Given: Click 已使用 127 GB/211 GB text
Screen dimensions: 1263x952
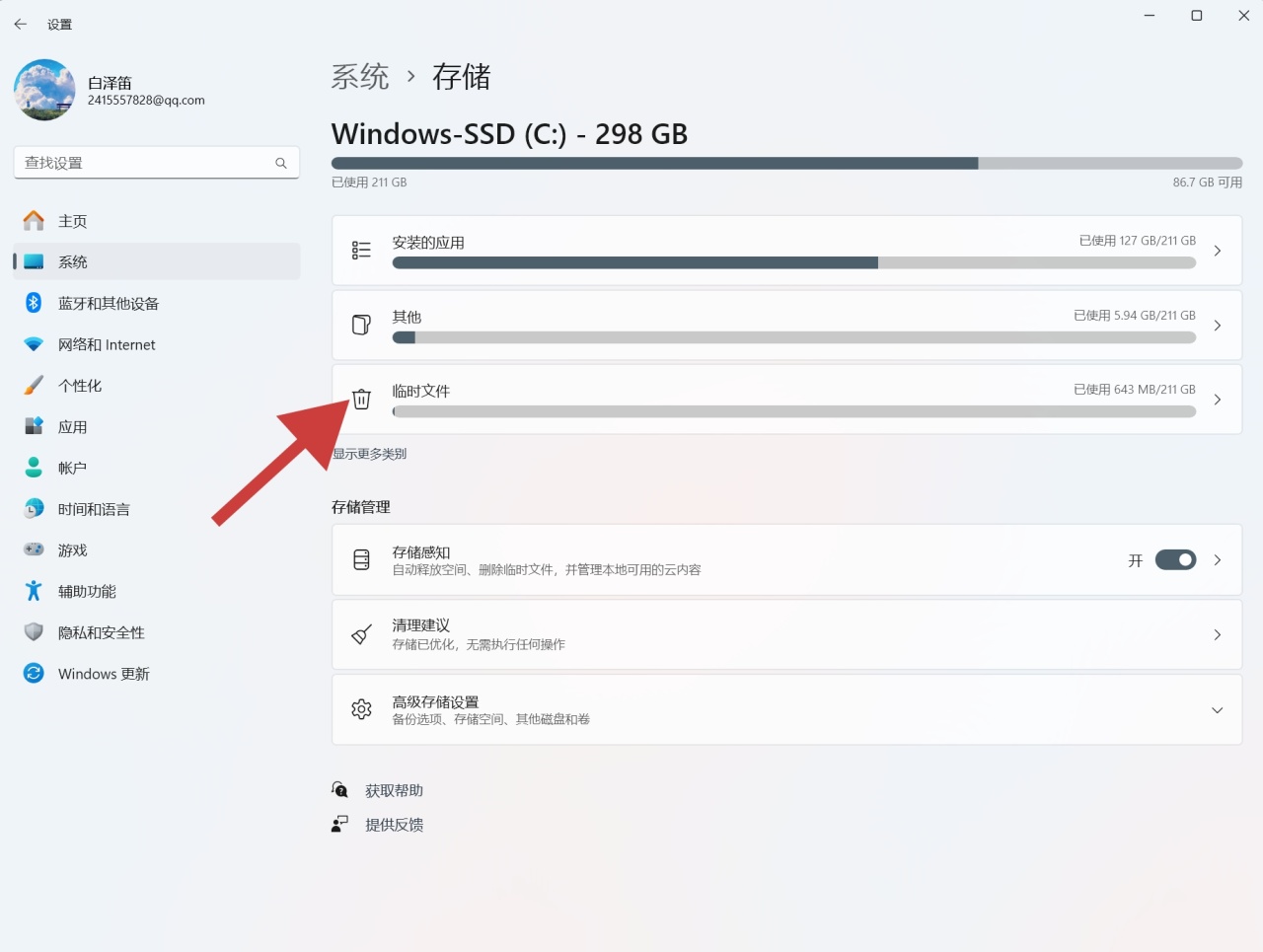Looking at the screenshot, I should pos(1138,241).
